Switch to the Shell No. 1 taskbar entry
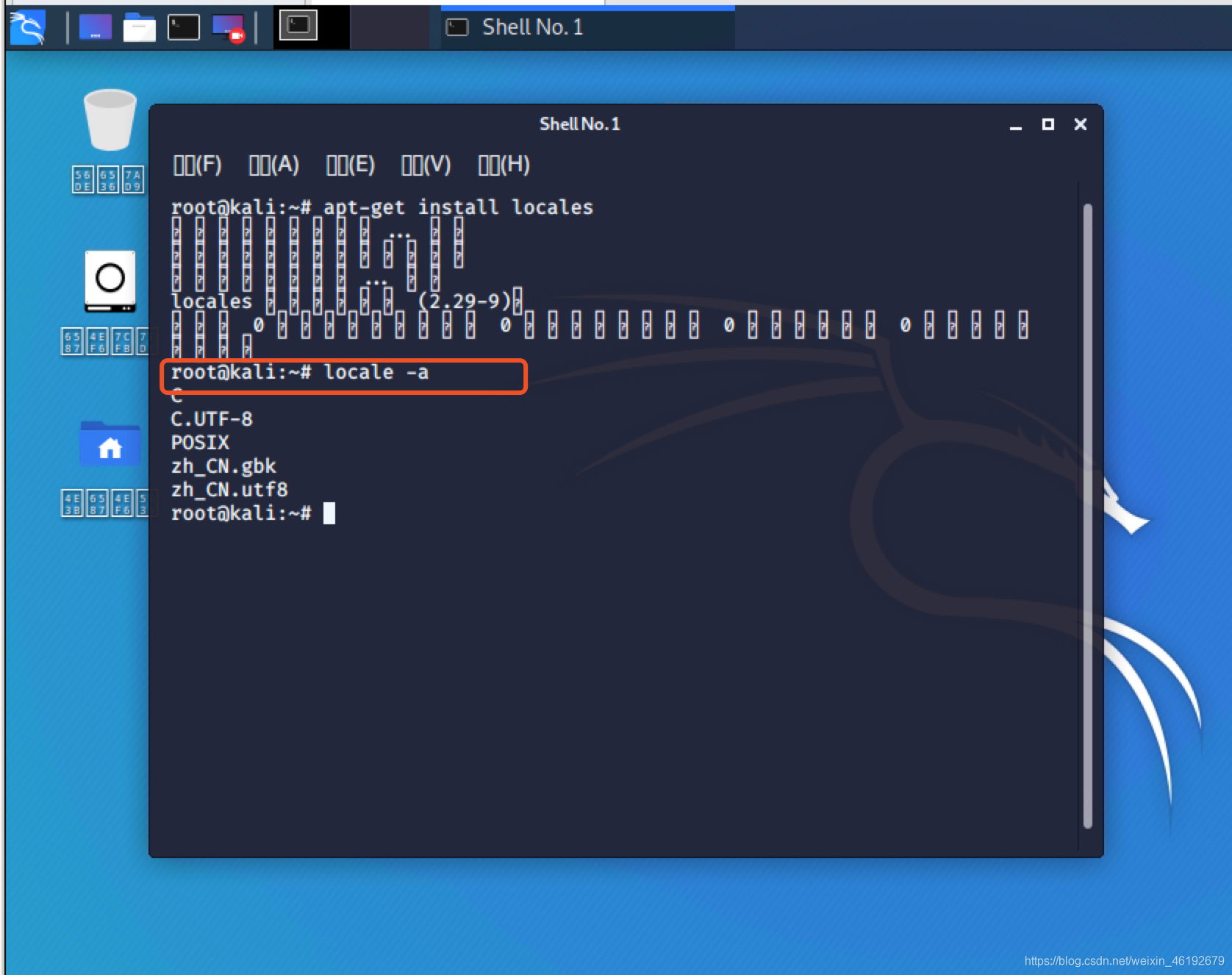Viewport: 1232px width, 975px height. point(587,27)
